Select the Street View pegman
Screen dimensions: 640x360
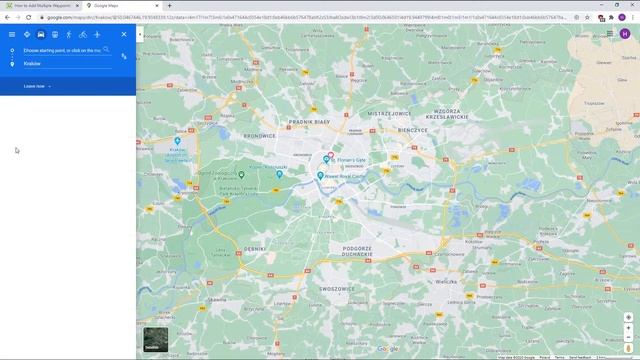click(629, 348)
